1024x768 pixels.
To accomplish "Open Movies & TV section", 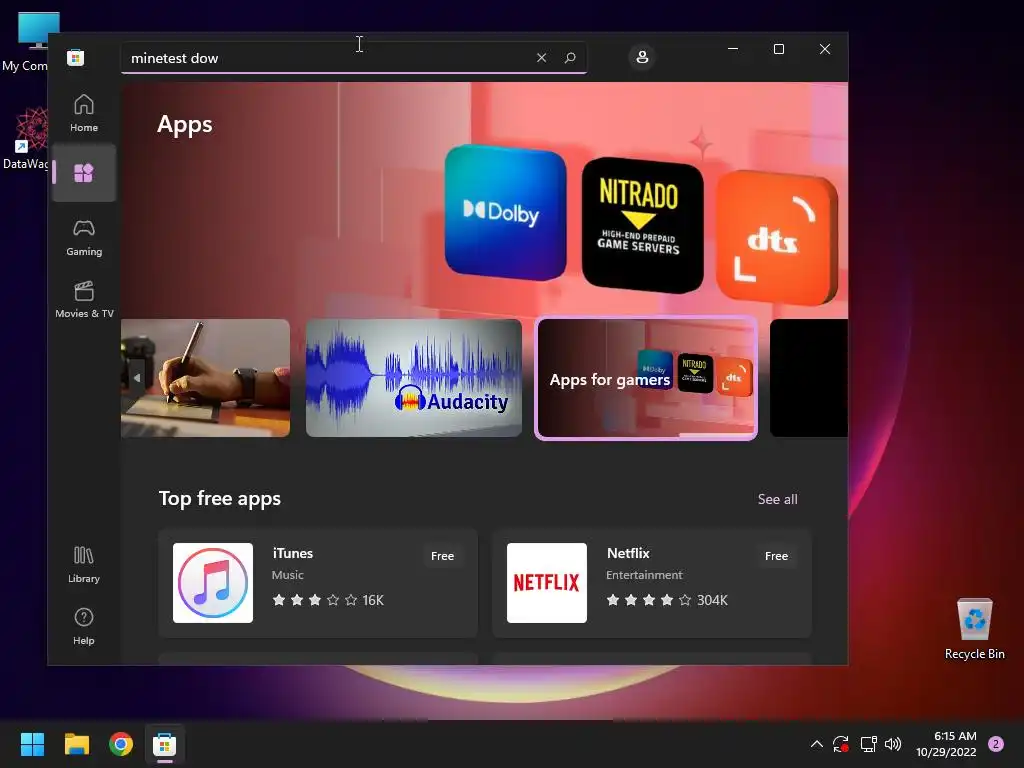I will pyautogui.click(x=84, y=300).
